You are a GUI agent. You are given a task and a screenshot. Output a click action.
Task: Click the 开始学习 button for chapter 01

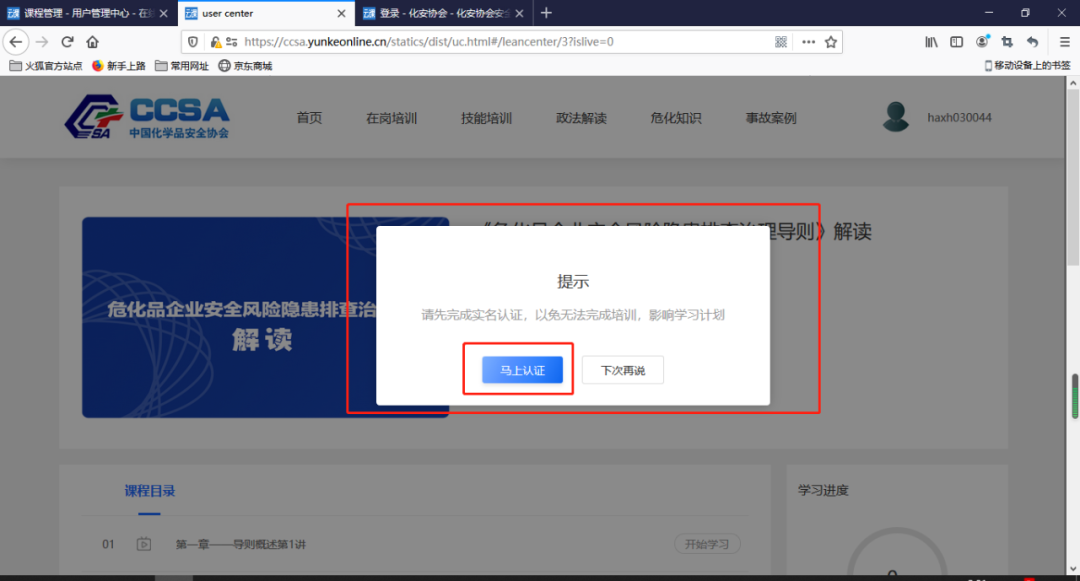click(707, 544)
